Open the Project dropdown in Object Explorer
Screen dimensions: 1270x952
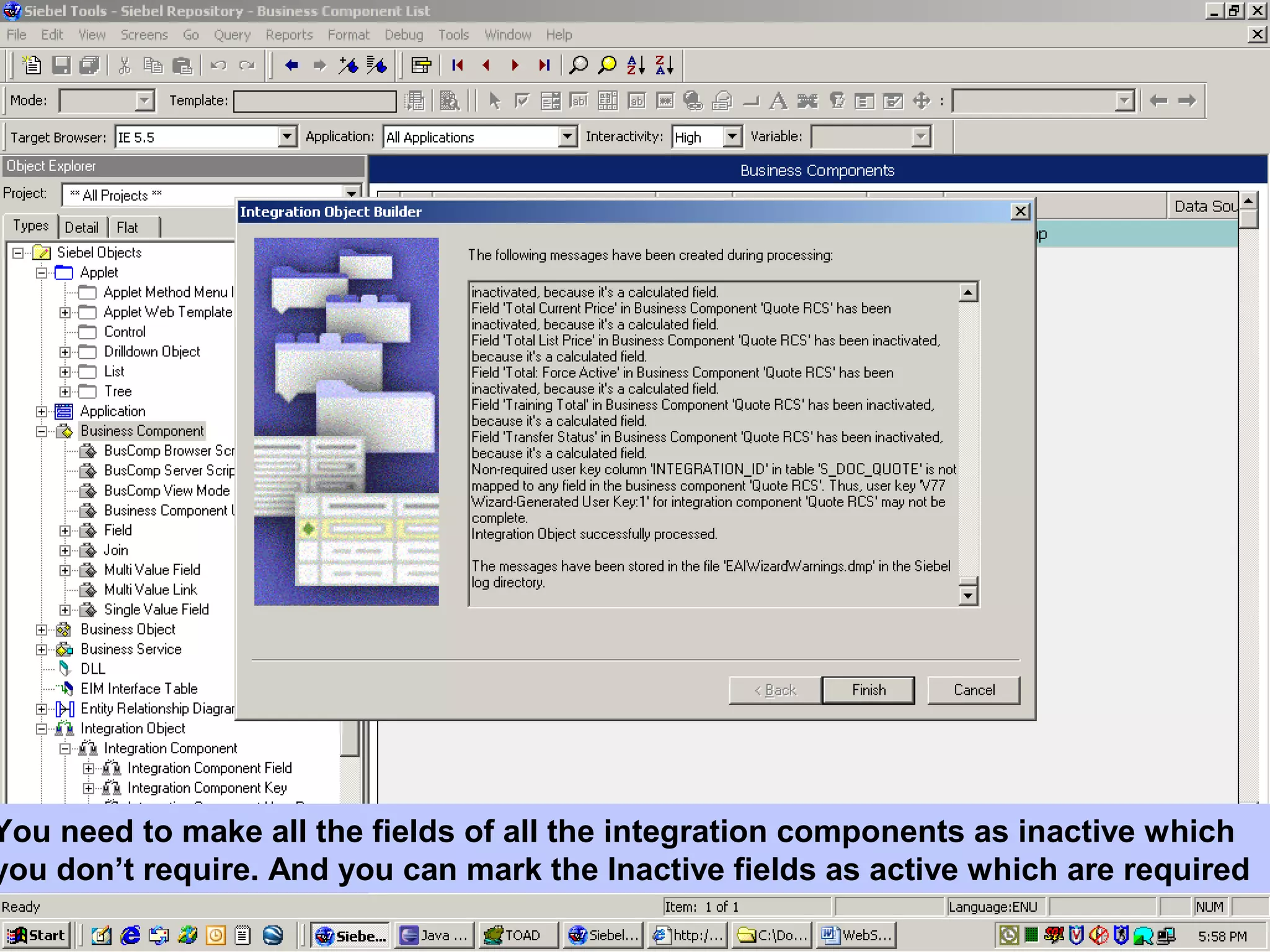click(352, 195)
